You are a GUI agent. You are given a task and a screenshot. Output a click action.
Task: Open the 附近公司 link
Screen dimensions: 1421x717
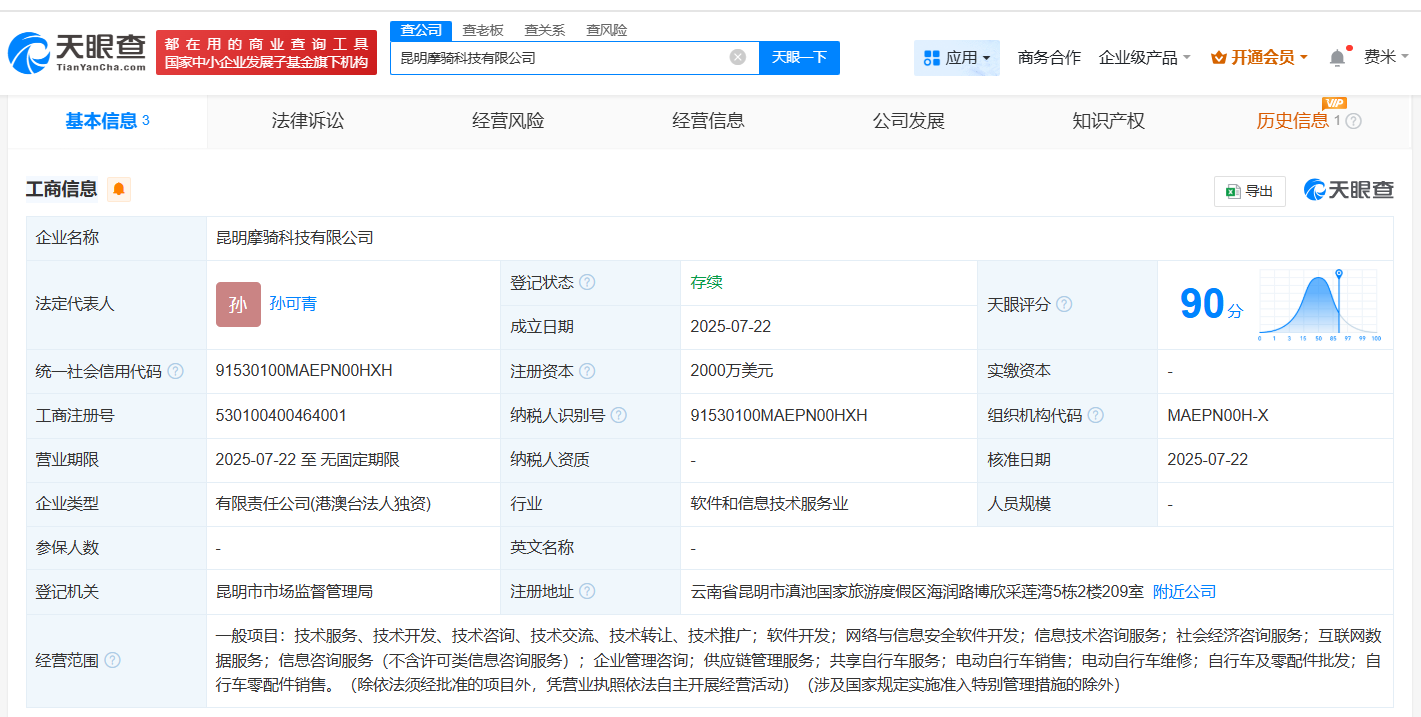click(x=1184, y=591)
